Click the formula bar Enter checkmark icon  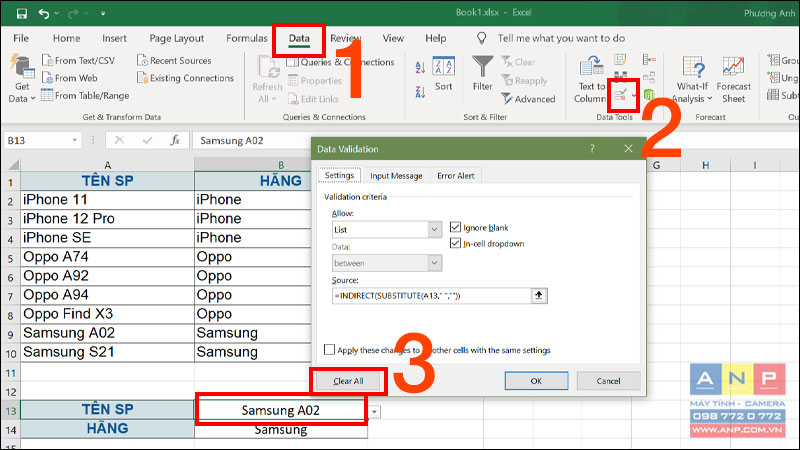coord(147,140)
